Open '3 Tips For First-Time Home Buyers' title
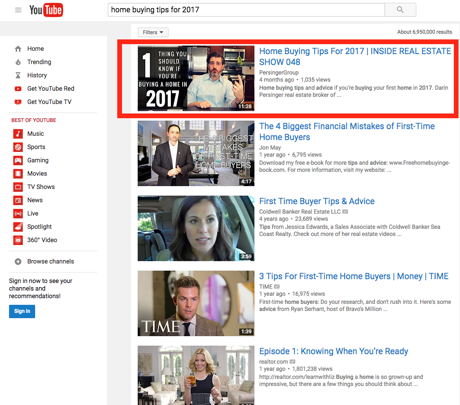This screenshot has width=460, height=405. point(354,276)
